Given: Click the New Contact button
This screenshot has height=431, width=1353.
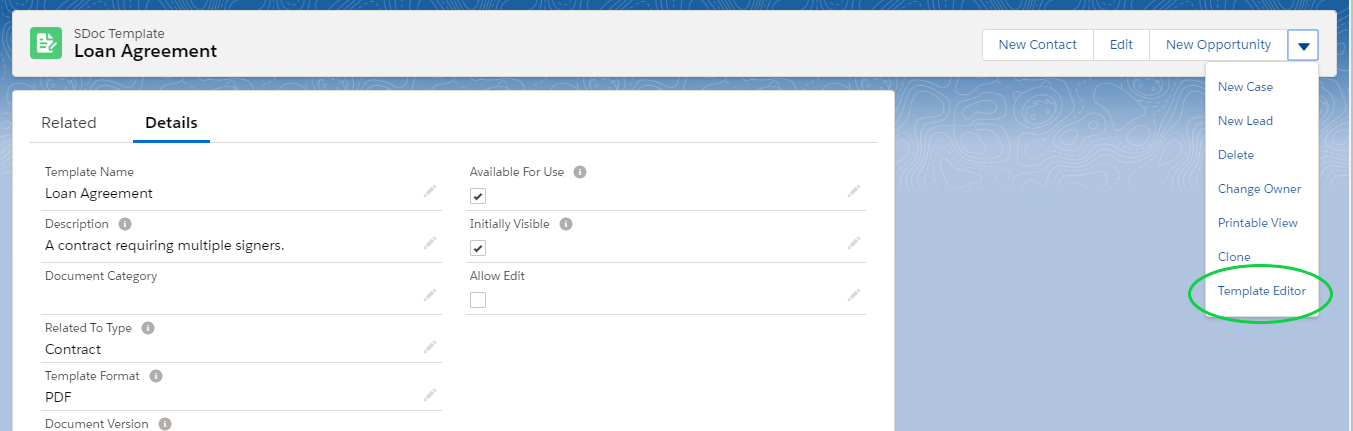Looking at the screenshot, I should coord(1038,45).
